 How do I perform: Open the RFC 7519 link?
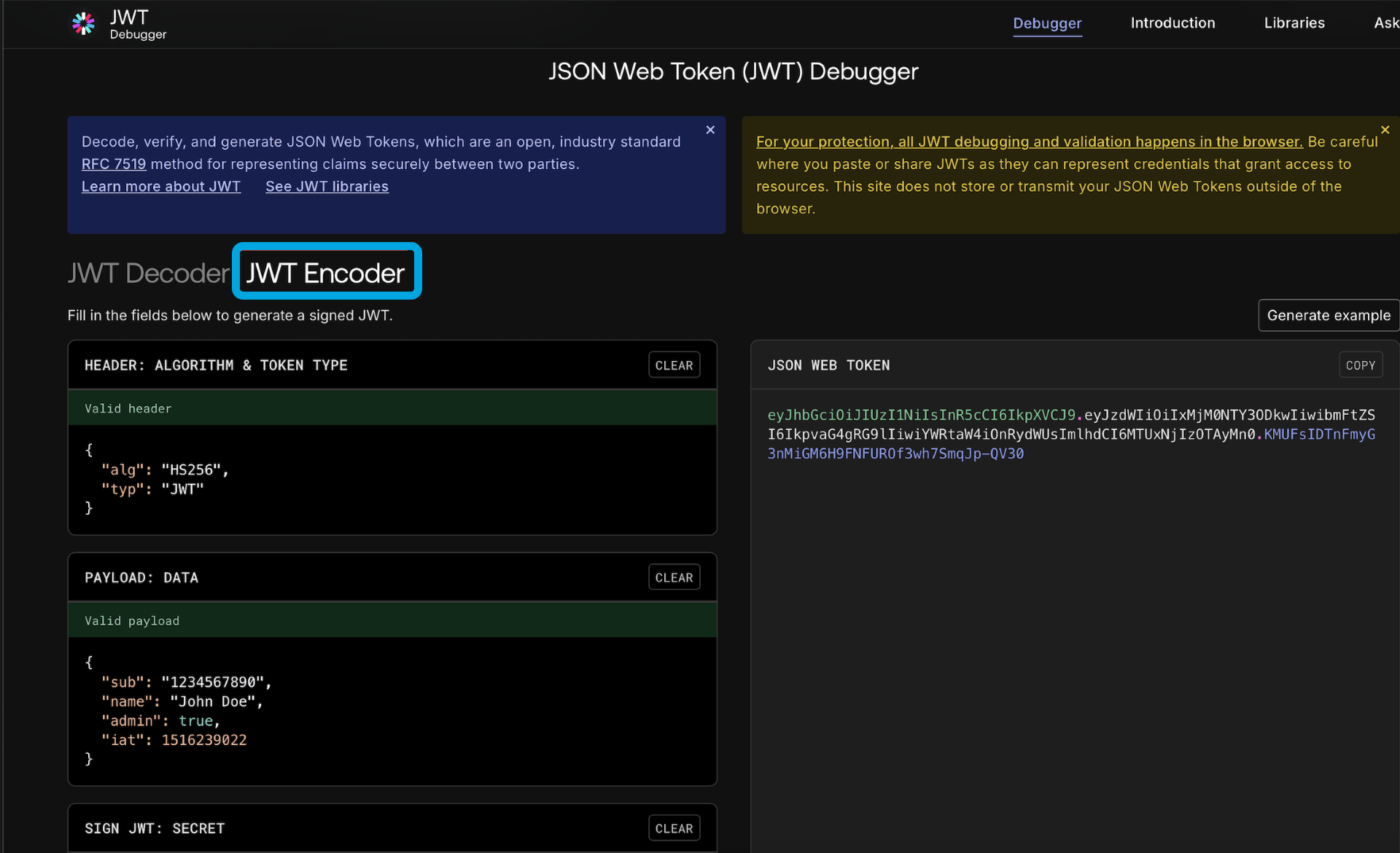114,164
